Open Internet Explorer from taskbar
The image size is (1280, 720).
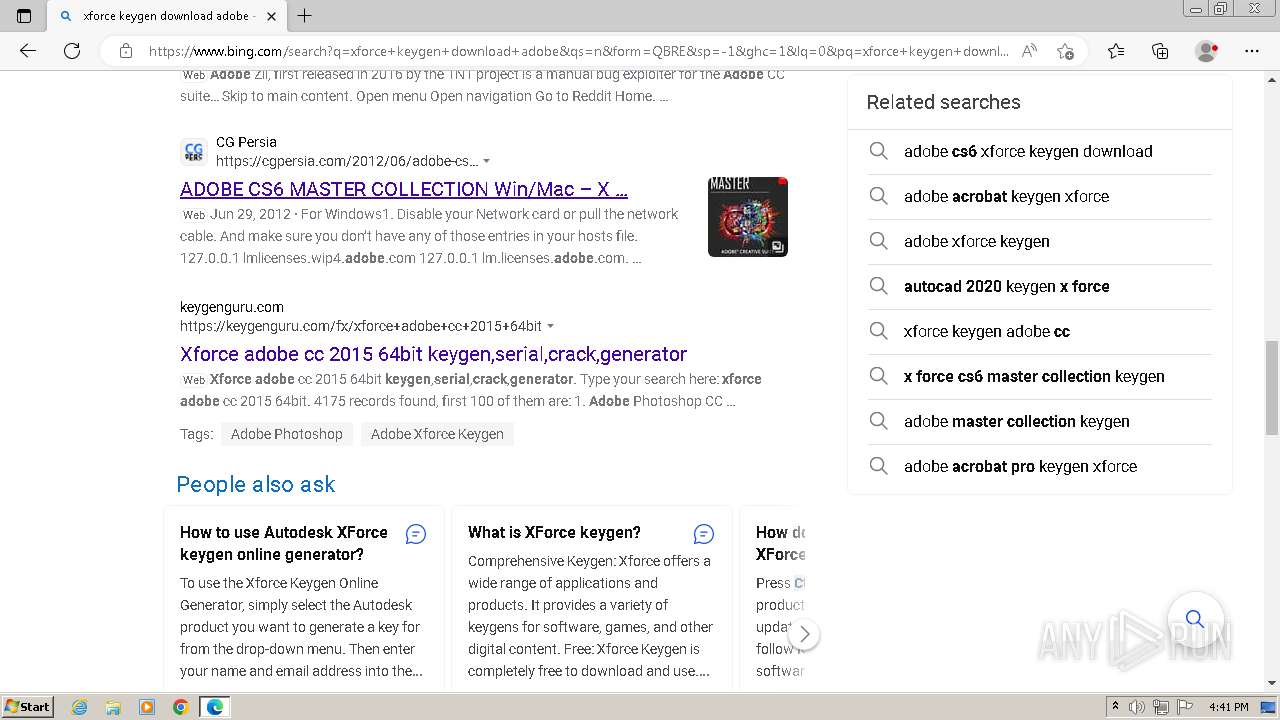(79, 707)
